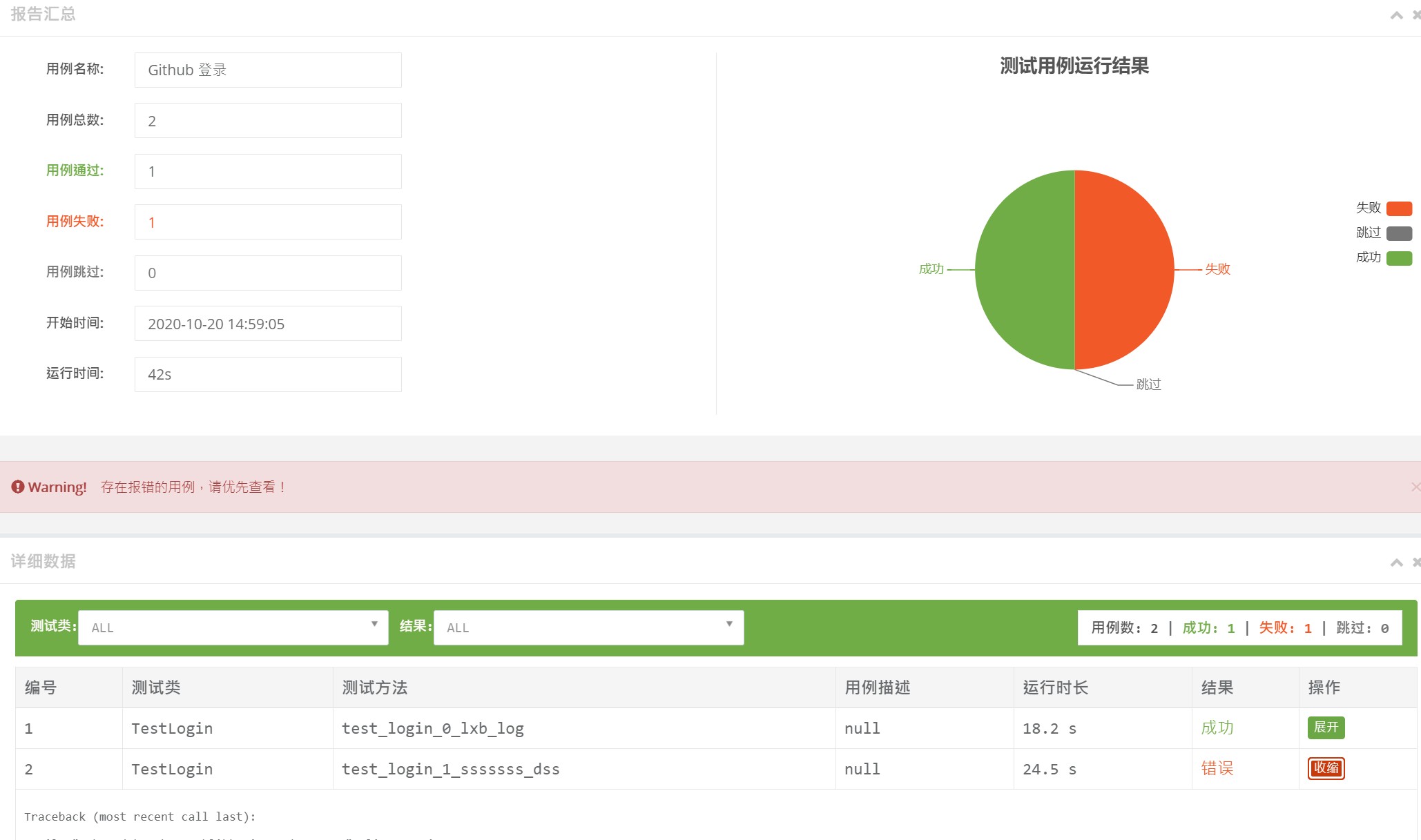
Task: Collapse details for test_login_1_sssssss_dss with 收缩
Action: [1326, 768]
